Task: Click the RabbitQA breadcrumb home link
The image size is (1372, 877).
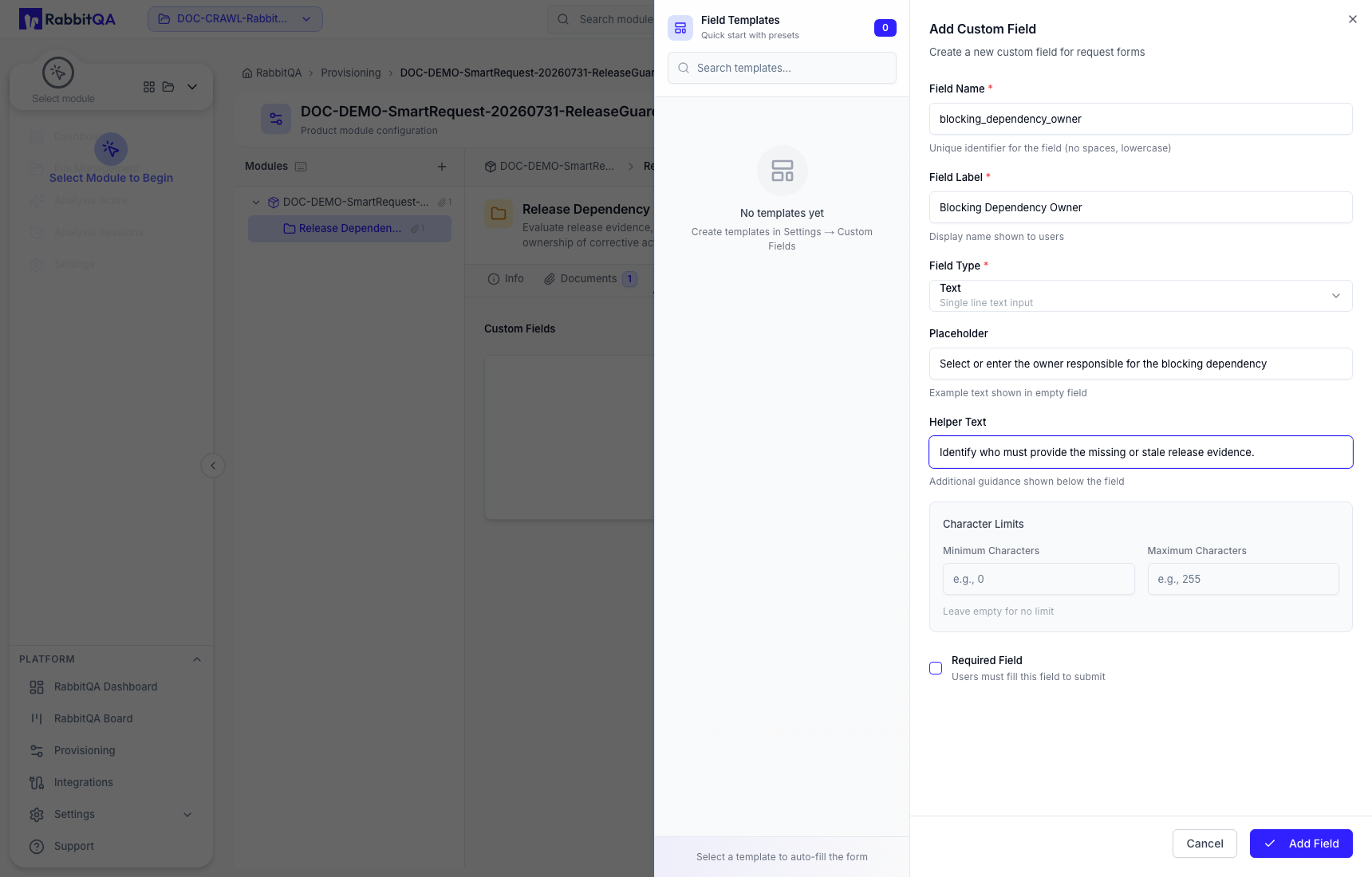Action: (x=272, y=73)
